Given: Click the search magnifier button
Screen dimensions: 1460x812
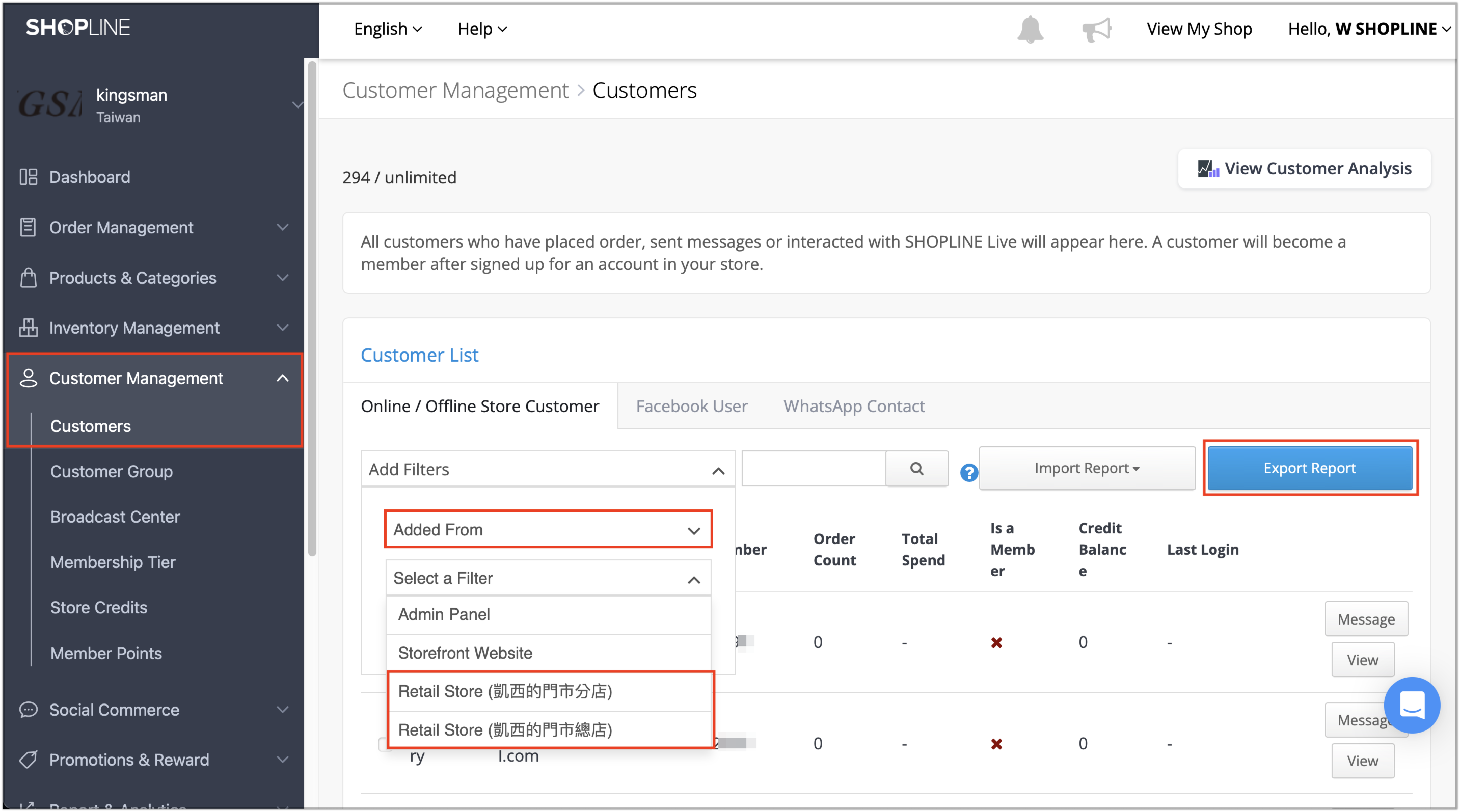Looking at the screenshot, I should [916, 468].
